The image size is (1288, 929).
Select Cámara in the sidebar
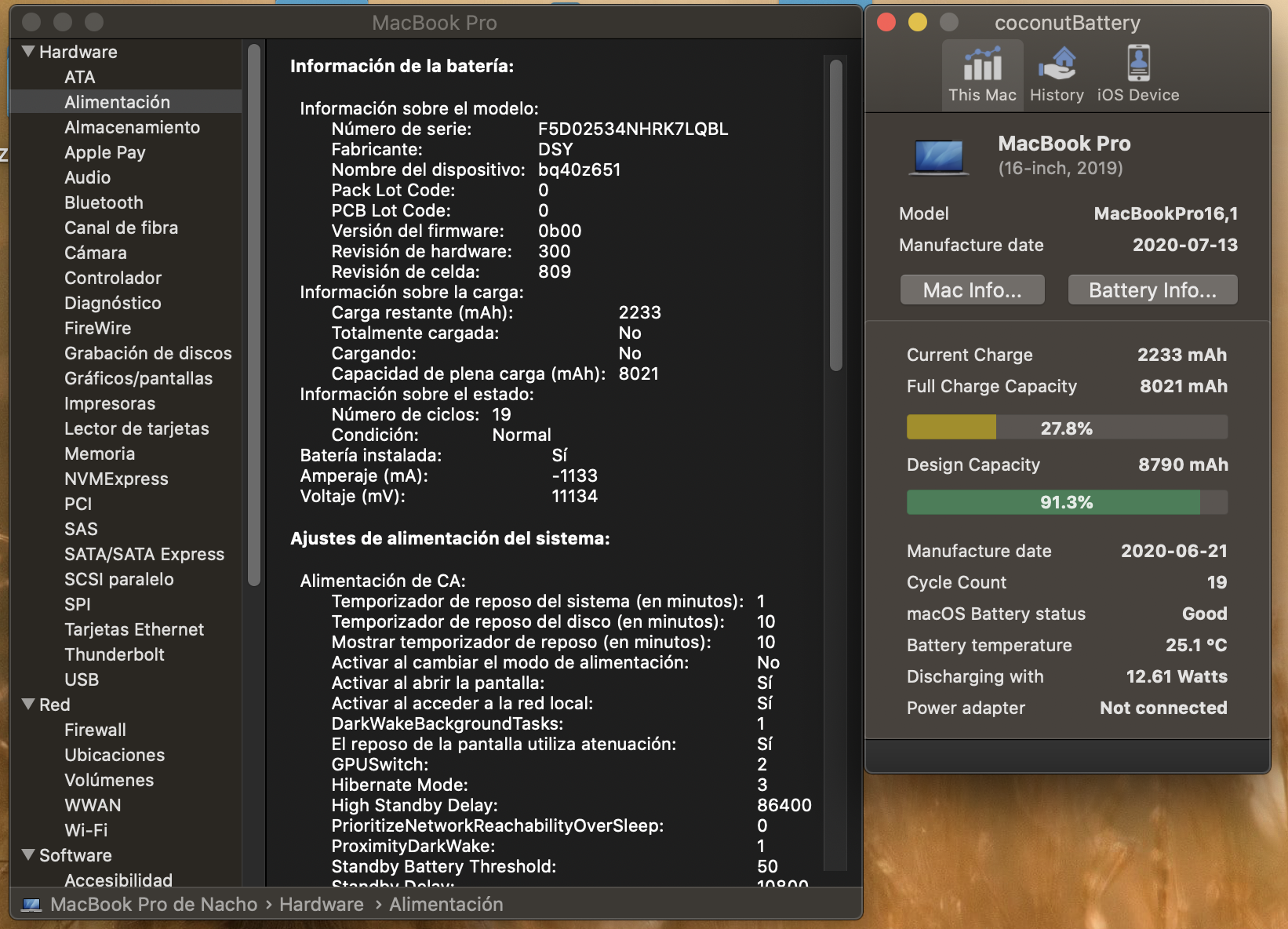tap(95, 253)
